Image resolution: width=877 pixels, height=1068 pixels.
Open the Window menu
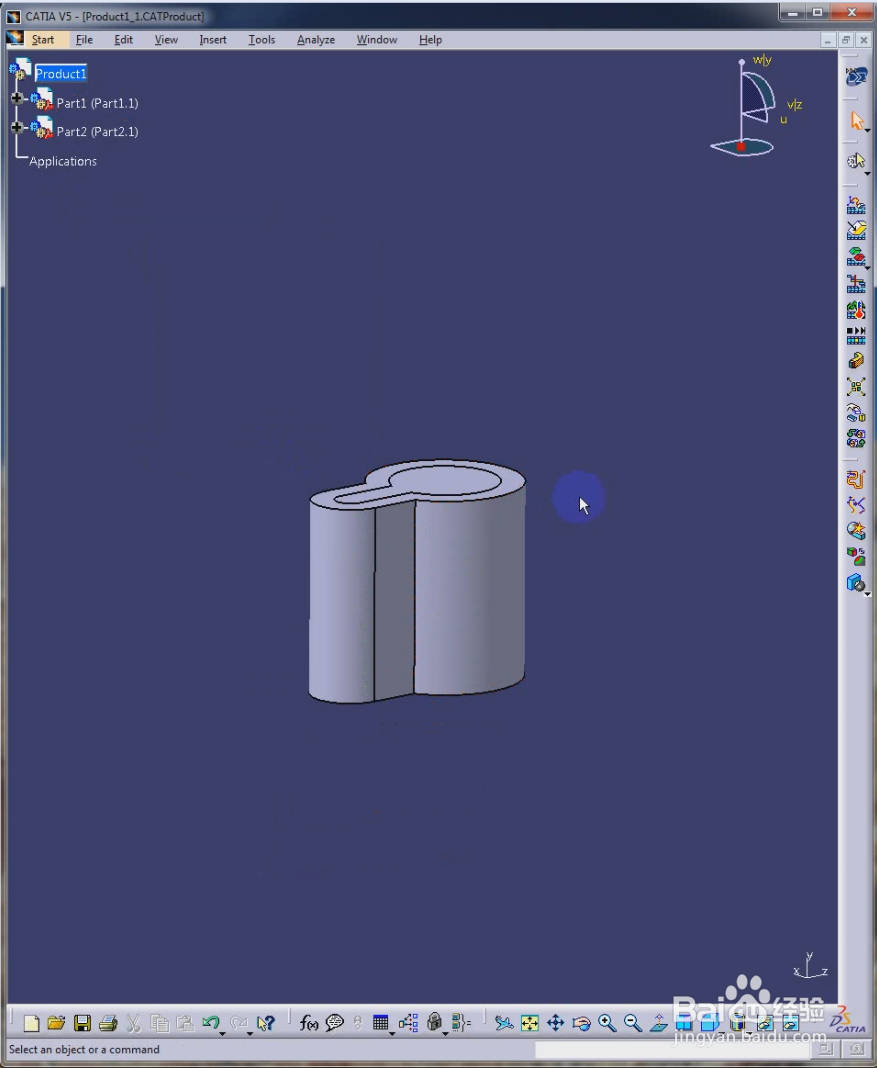(377, 40)
